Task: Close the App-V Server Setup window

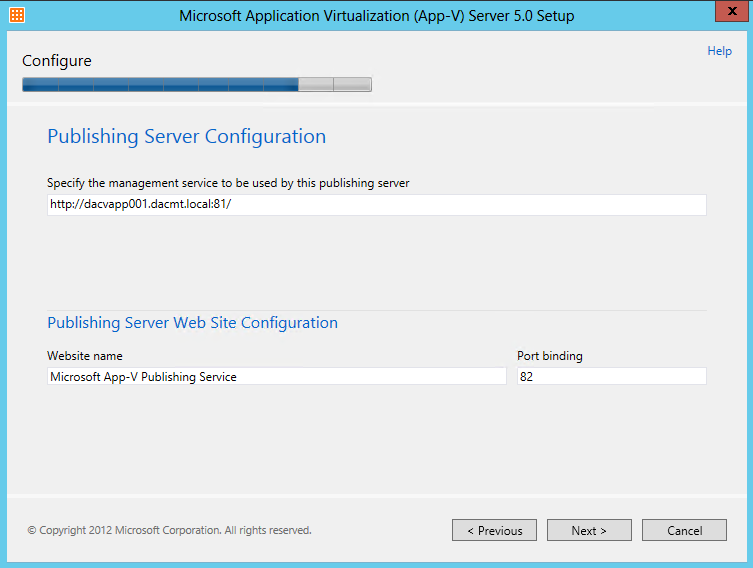Action: [731, 11]
